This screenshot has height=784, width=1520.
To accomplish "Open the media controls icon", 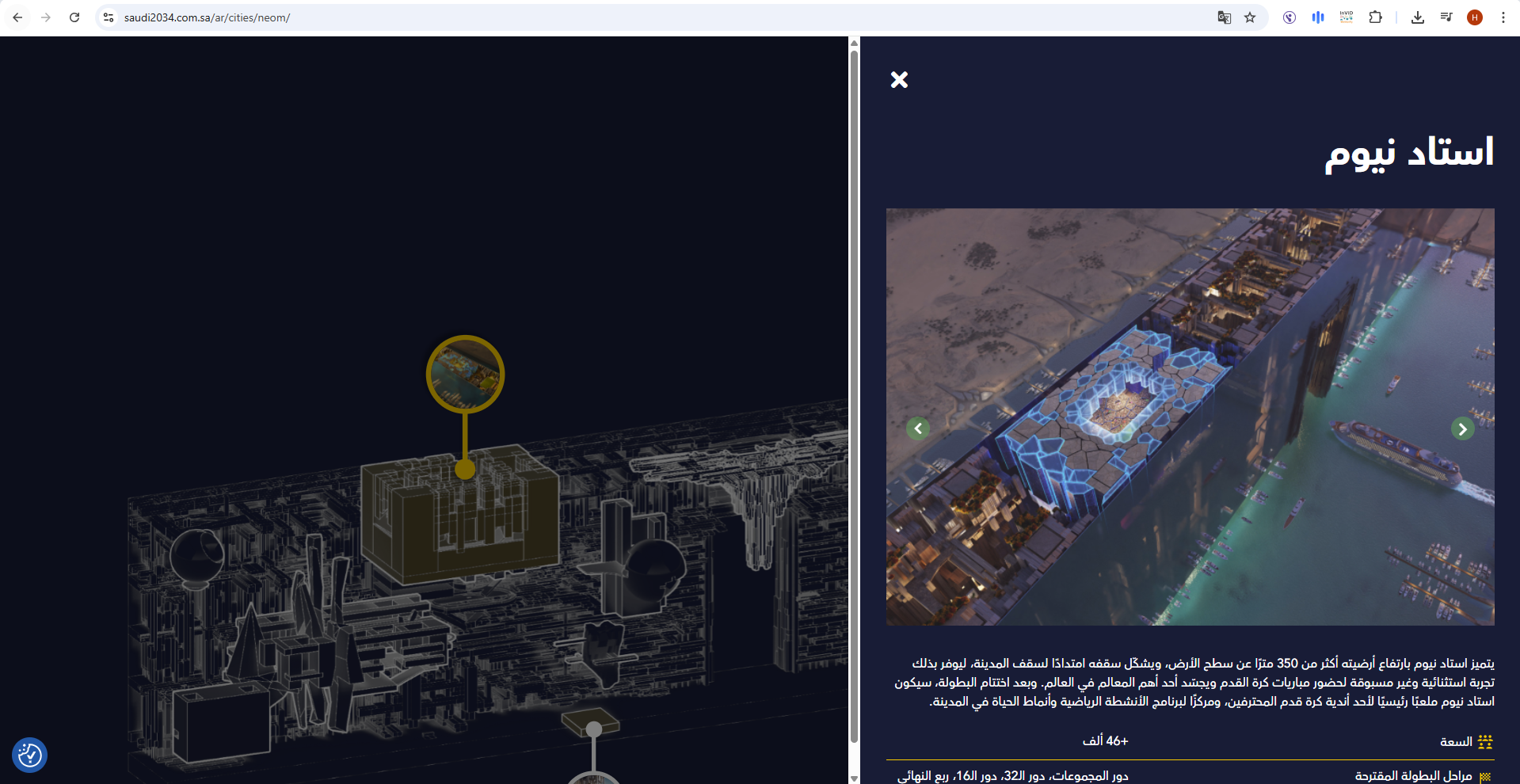I will coord(1446,17).
